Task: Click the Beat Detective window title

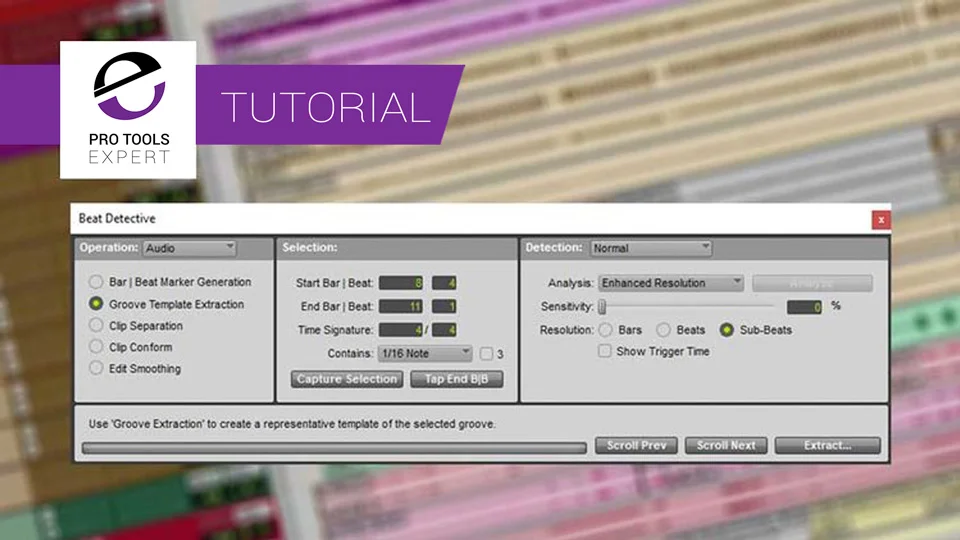Action: (x=117, y=219)
